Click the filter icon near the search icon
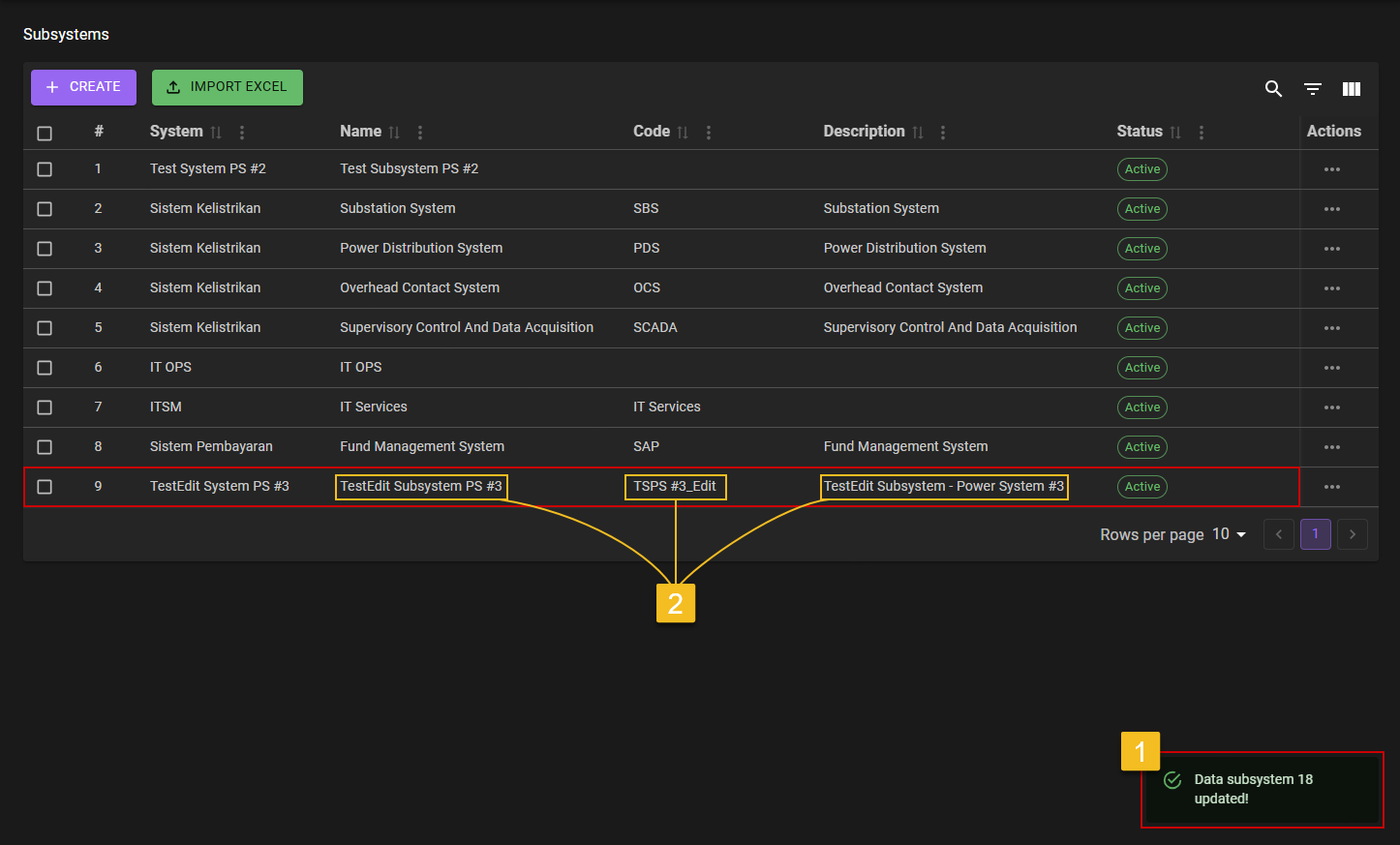1400x845 pixels. (1312, 88)
